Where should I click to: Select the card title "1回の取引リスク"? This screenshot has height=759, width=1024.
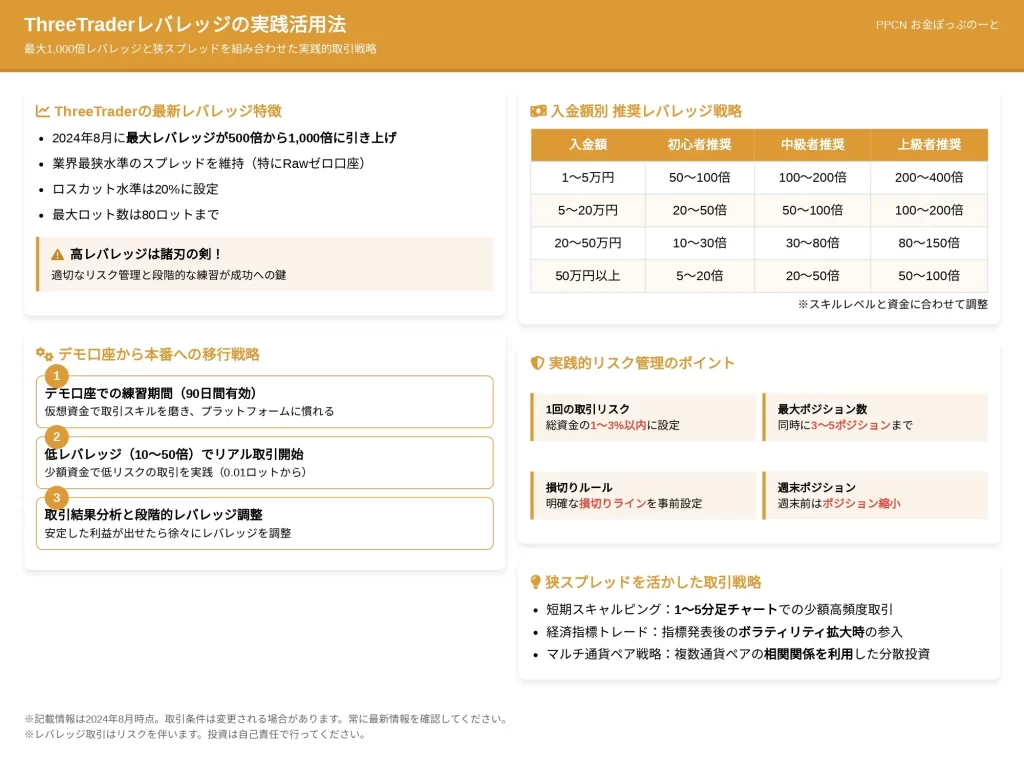588,409
